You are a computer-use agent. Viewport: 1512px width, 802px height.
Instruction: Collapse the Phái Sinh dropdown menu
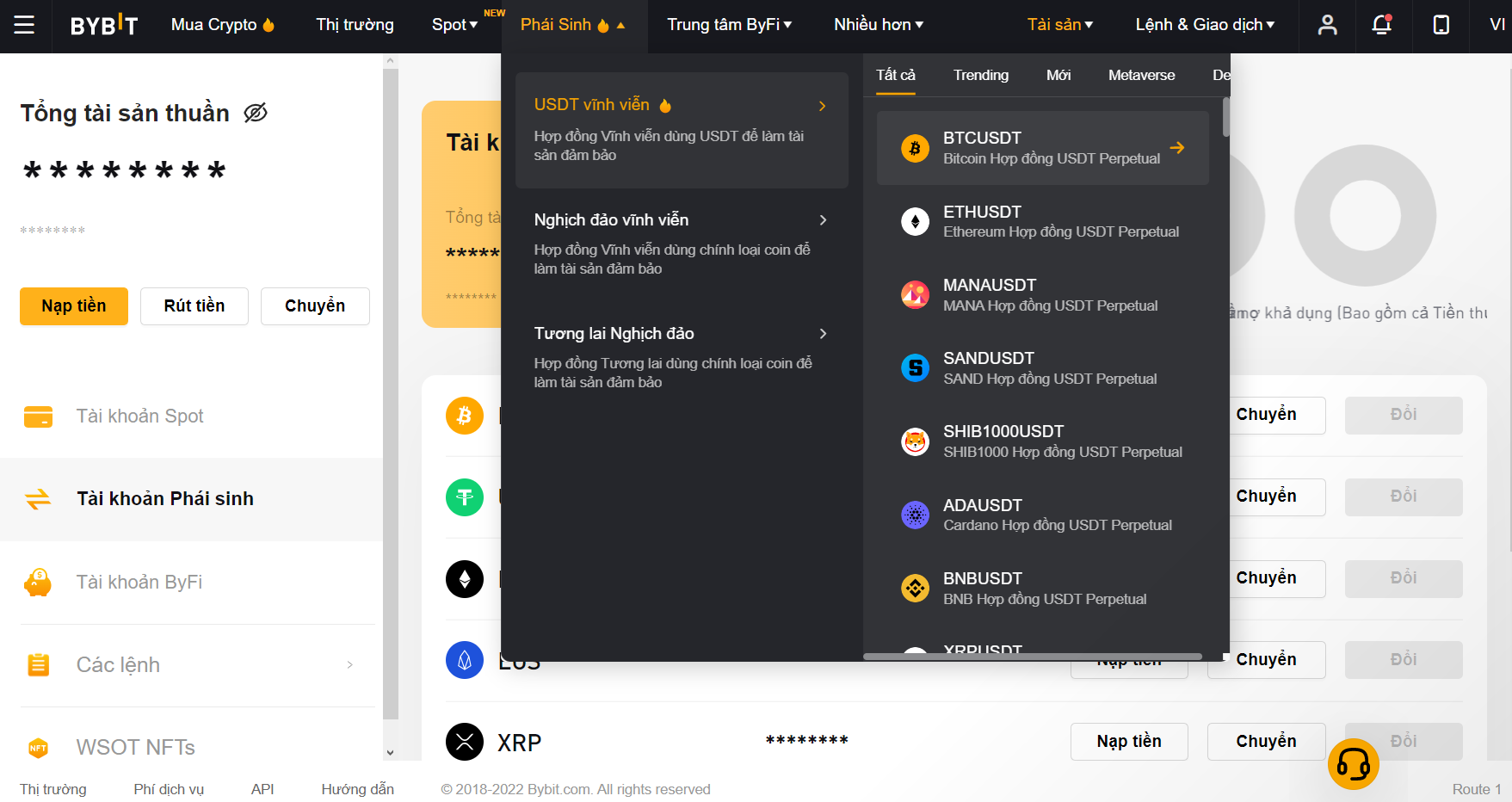point(572,25)
